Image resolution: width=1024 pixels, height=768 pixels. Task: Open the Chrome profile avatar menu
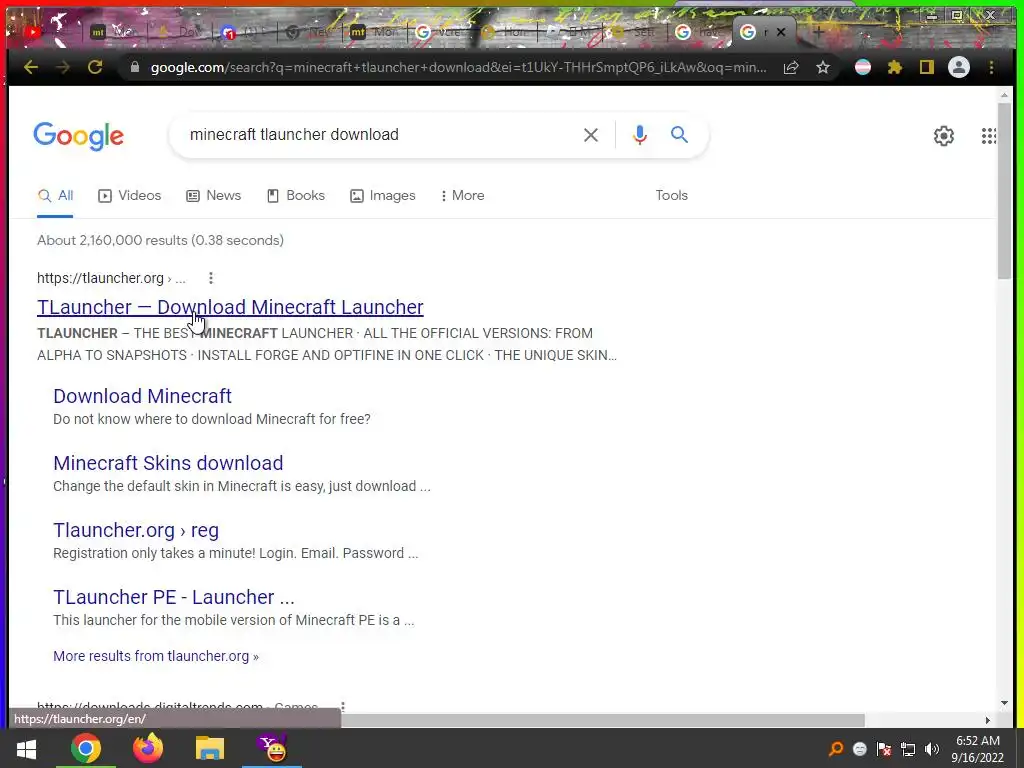(x=959, y=67)
